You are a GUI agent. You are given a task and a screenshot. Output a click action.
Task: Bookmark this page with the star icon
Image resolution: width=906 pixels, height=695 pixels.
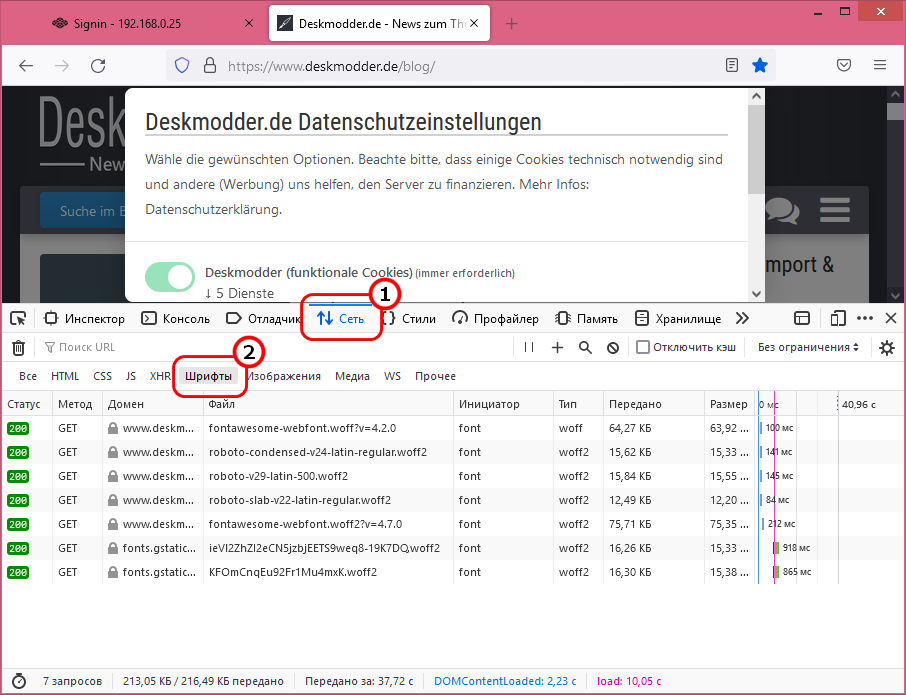[x=760, y=65]
